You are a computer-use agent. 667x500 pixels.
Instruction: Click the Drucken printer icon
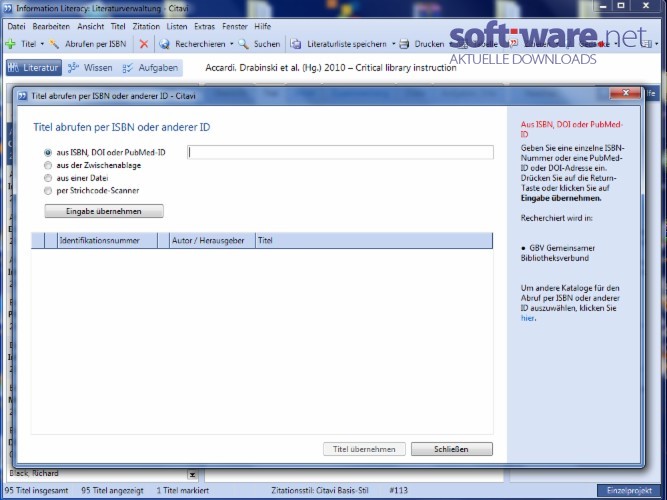pos(404,44)
